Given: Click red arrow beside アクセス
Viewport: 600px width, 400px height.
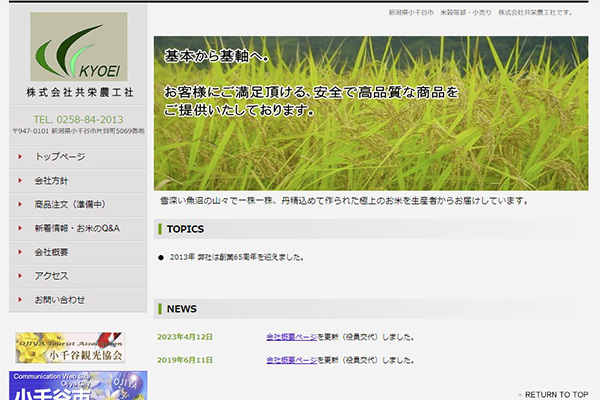Looking at the screenshot, I should (20, 276).
